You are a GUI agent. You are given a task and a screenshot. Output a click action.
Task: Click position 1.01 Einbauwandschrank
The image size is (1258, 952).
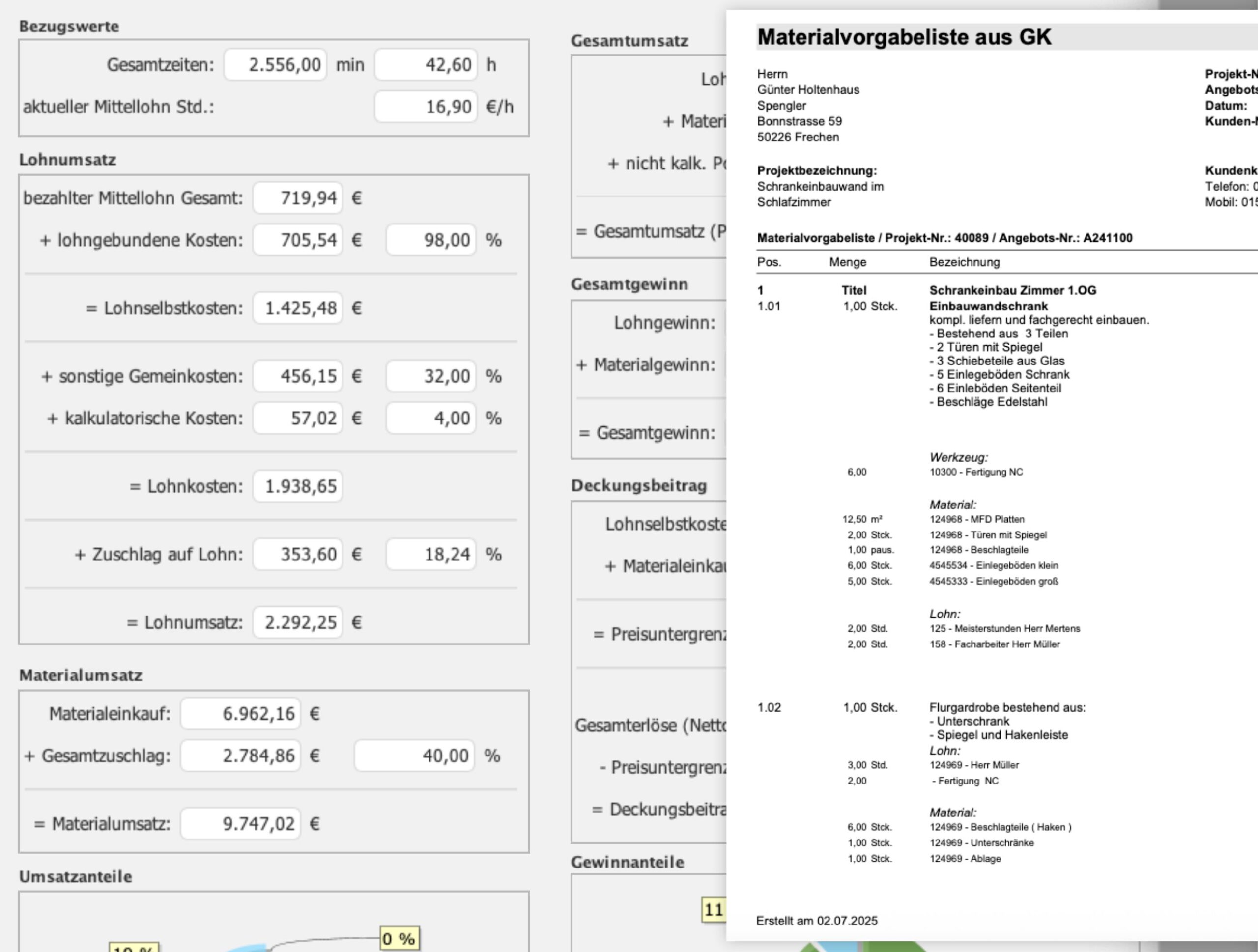pos(988,307)
